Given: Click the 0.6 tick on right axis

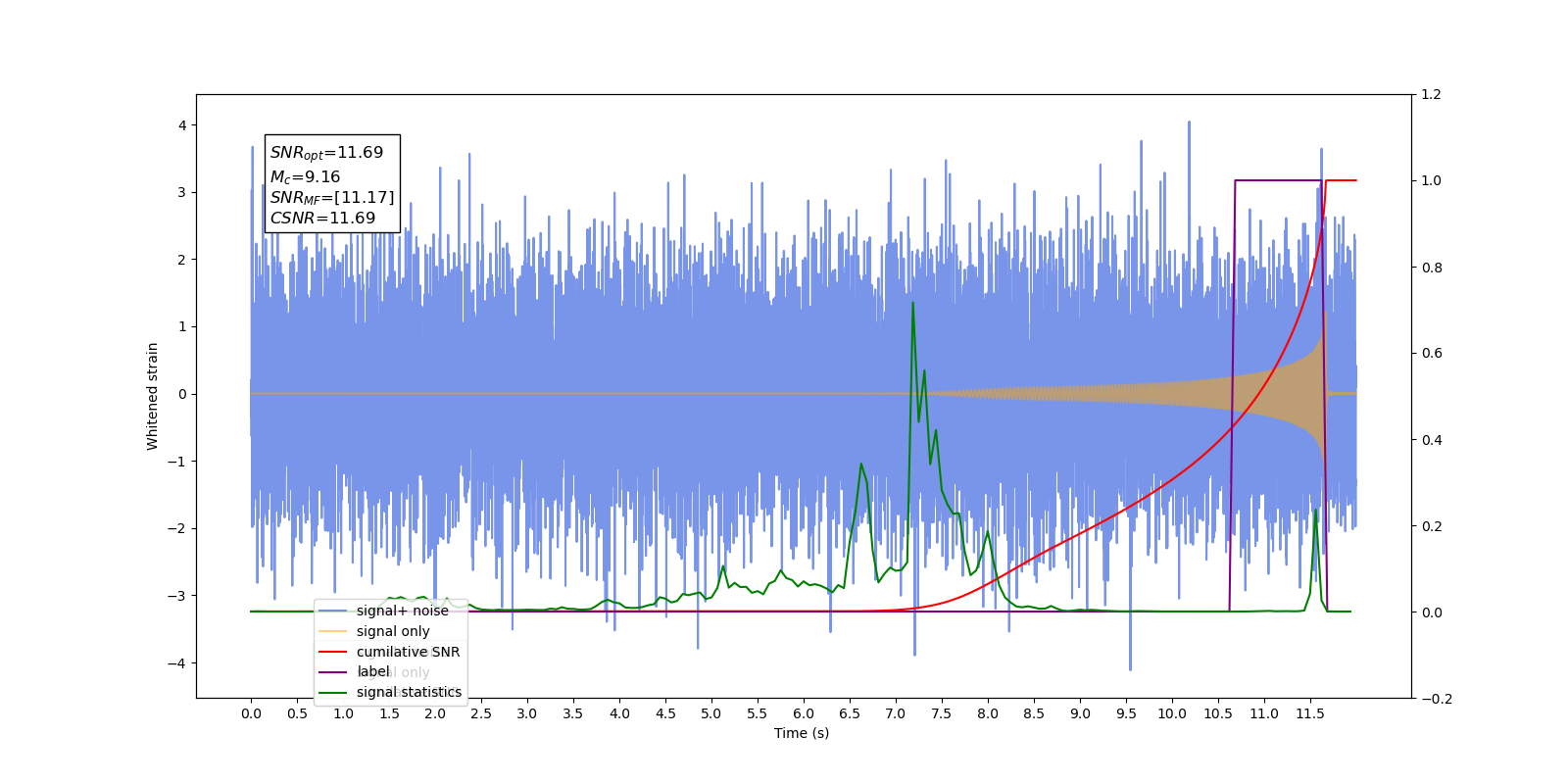Looking at the screenshot, I should pyautogui.click(x=1431, y=354).
